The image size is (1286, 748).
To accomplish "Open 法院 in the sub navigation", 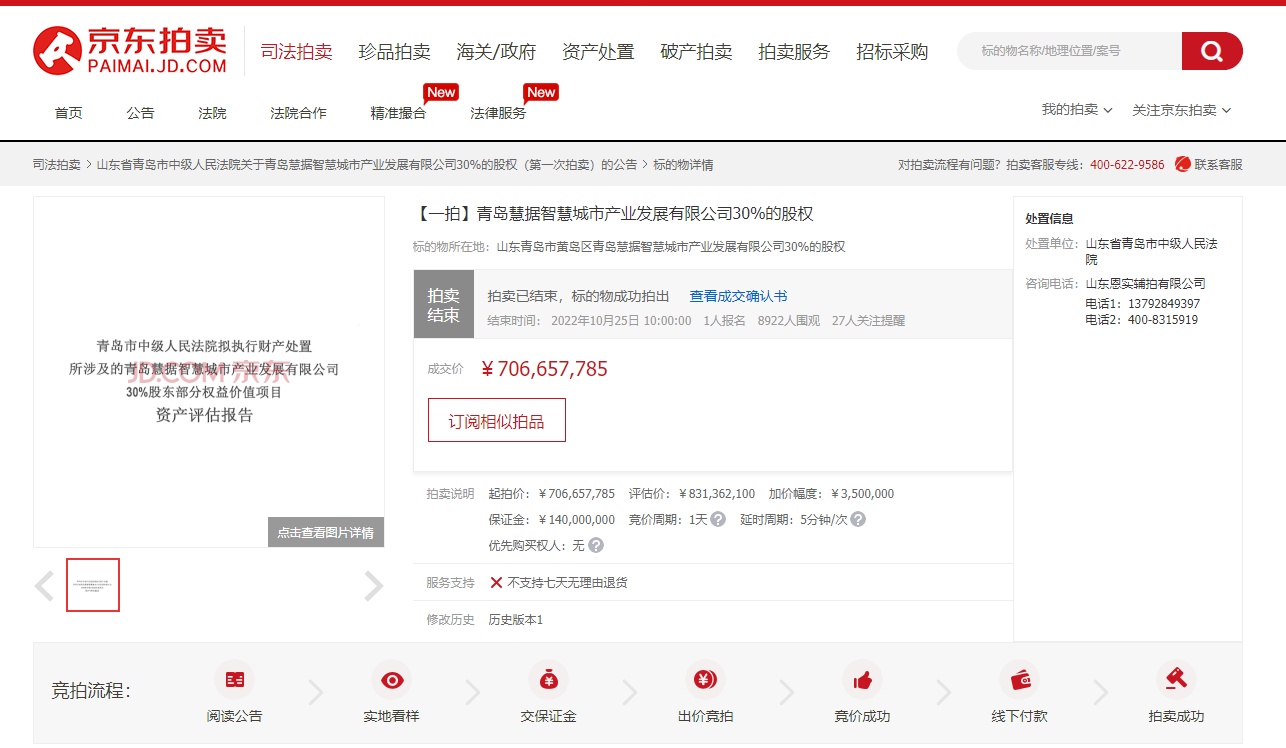I will [213, 113].
